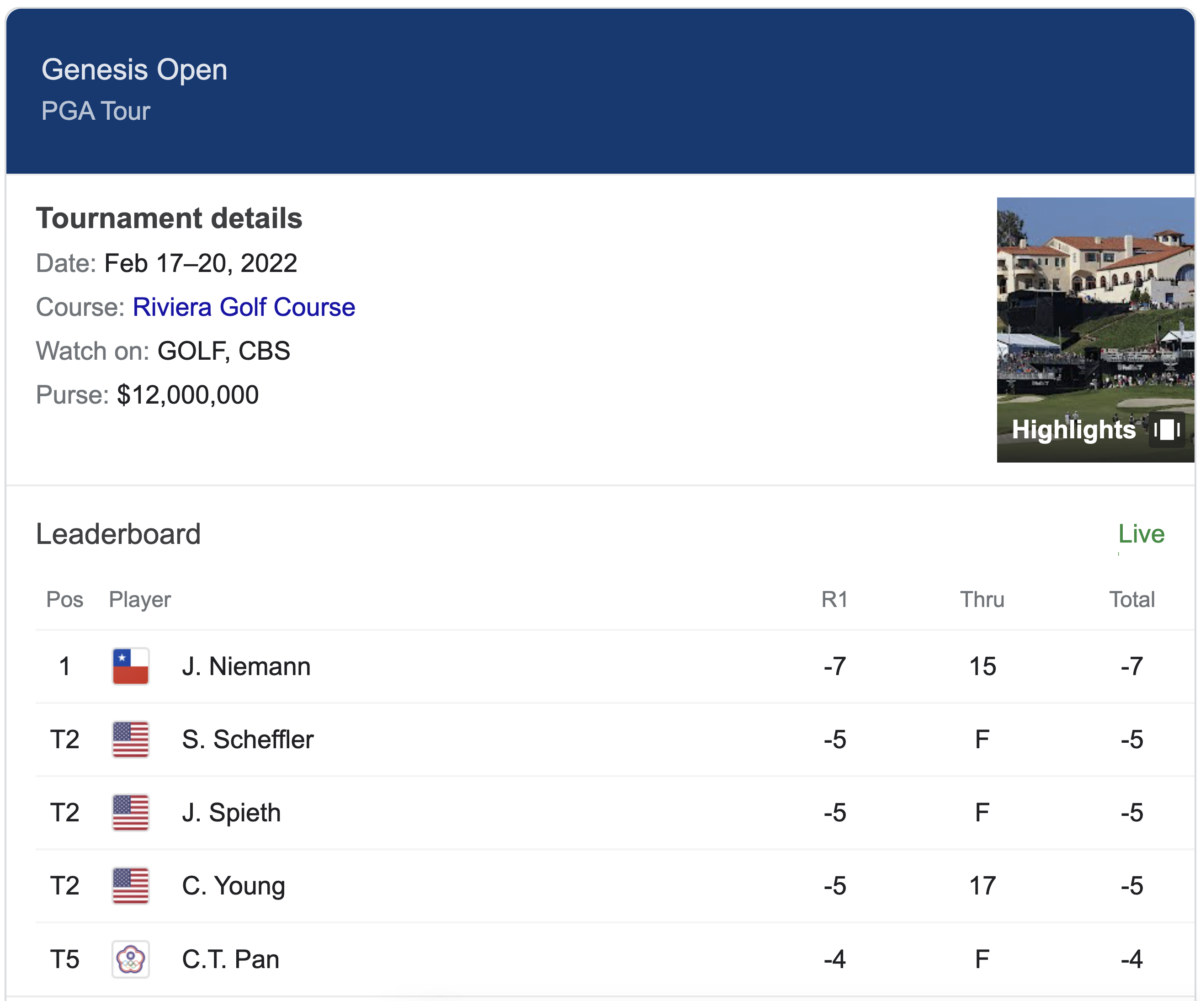This screenshot has height=1001, width=1200.
Task: Open the Riviera Golf Course link
Action: click(244, 307)
